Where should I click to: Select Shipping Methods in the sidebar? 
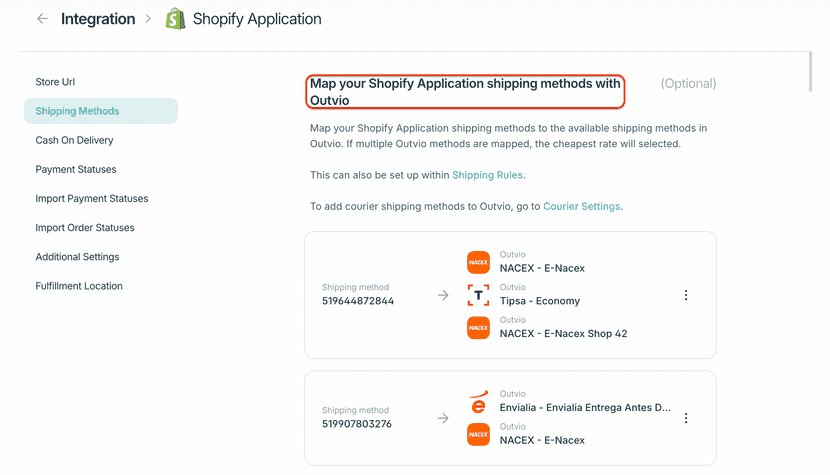(77, 111)
